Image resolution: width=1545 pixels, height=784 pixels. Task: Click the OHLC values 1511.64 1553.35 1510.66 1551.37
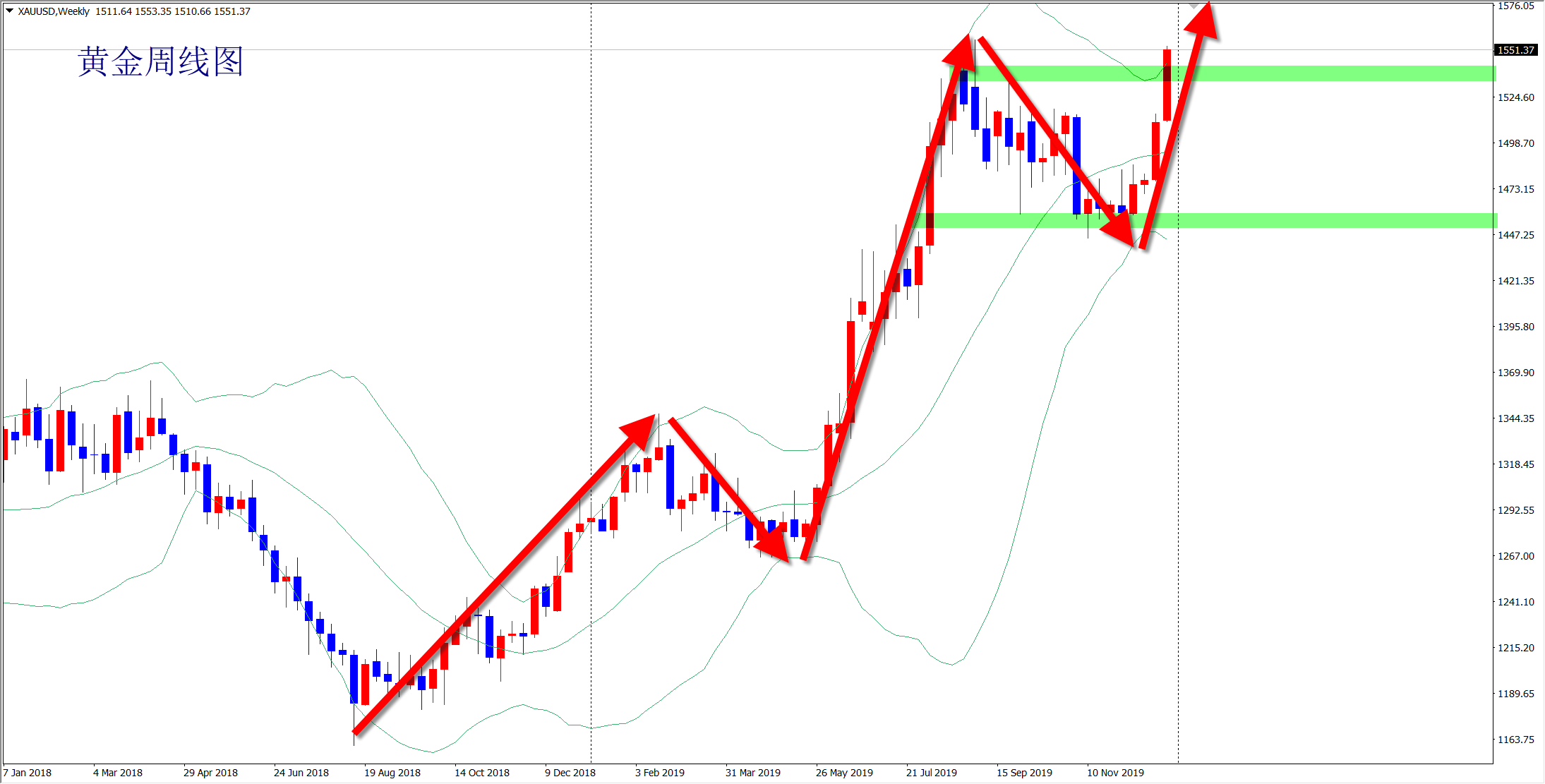[x=173, y=11]
